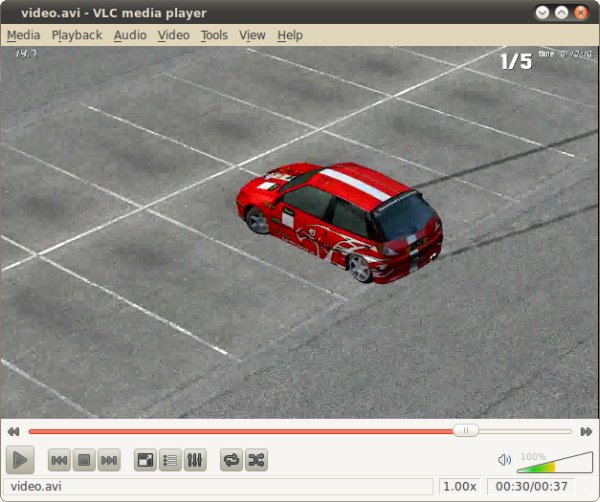Image resolution: width=600 pixels, height=502 pixels.
Task: Skip to next media track
Action: coord(109,460)
